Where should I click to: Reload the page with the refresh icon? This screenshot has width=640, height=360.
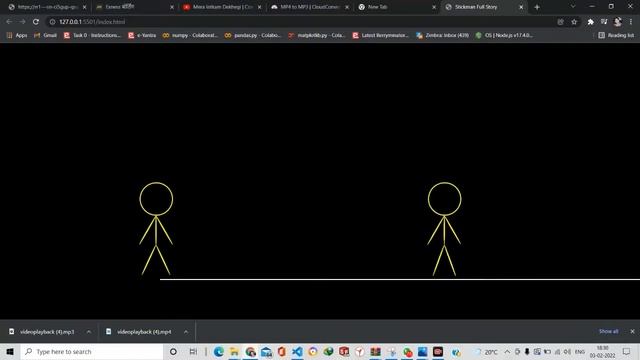coord(36,22)
